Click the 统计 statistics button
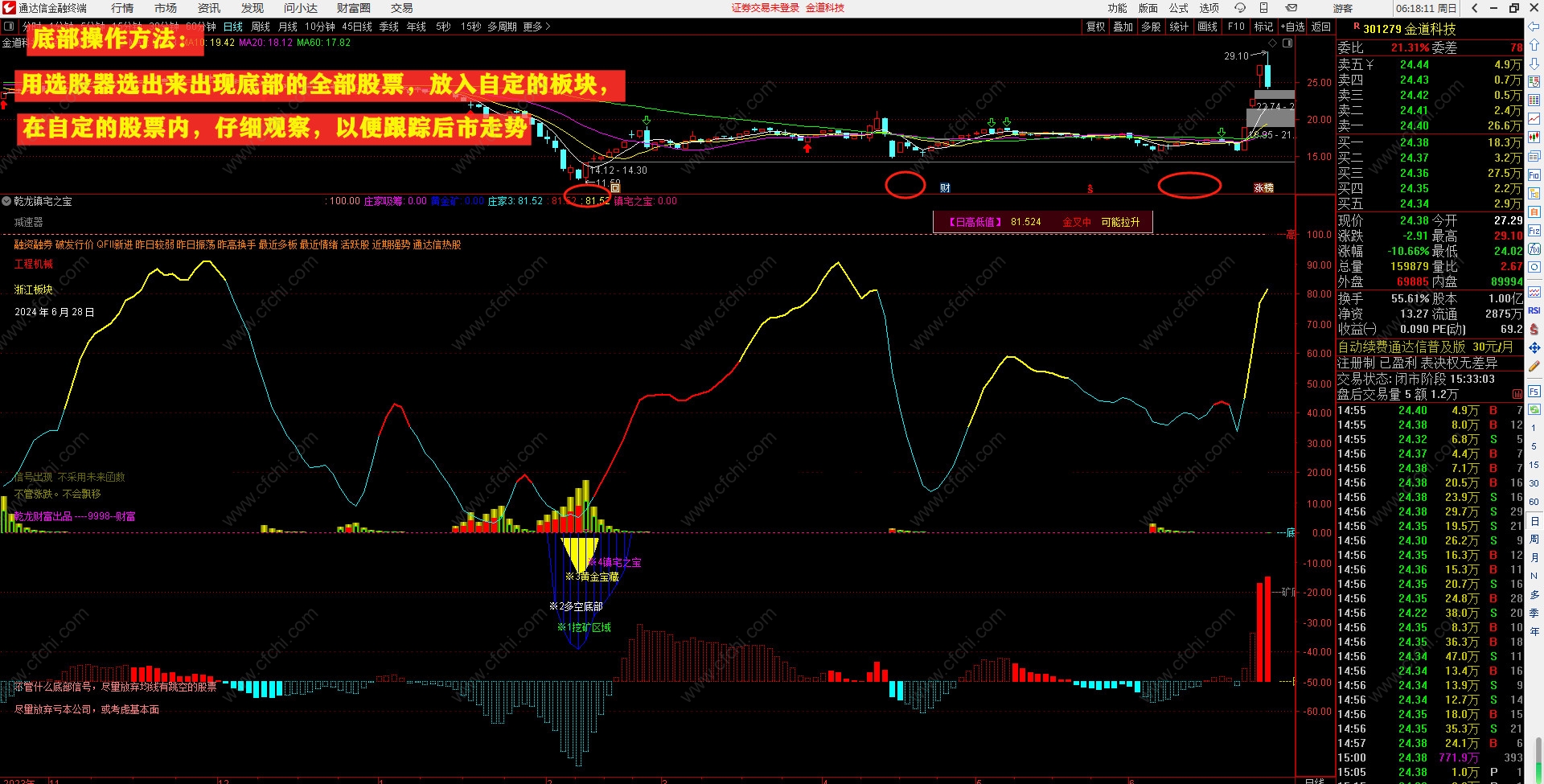 click(x=1179, y=27)
